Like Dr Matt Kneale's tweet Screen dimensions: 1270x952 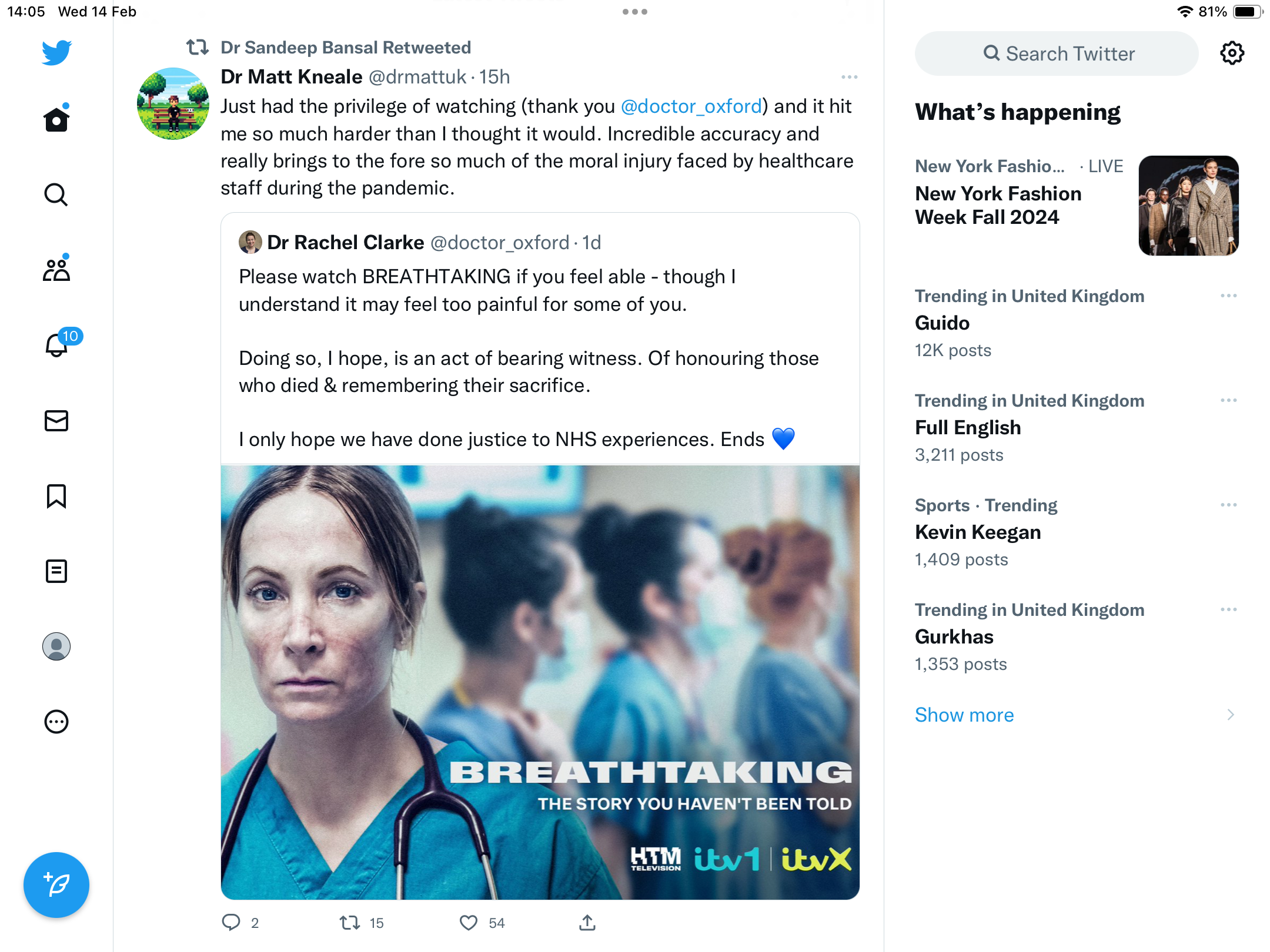(x=469, y=923)
